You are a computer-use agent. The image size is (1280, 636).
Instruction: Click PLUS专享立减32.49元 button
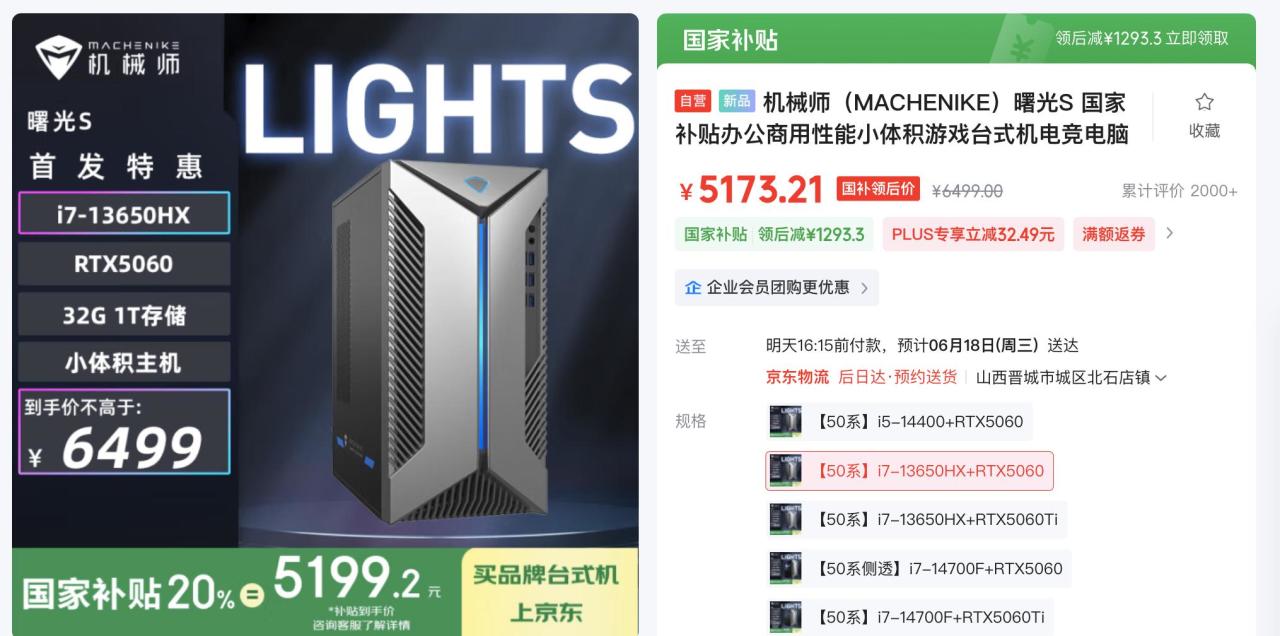coord(973,234)
